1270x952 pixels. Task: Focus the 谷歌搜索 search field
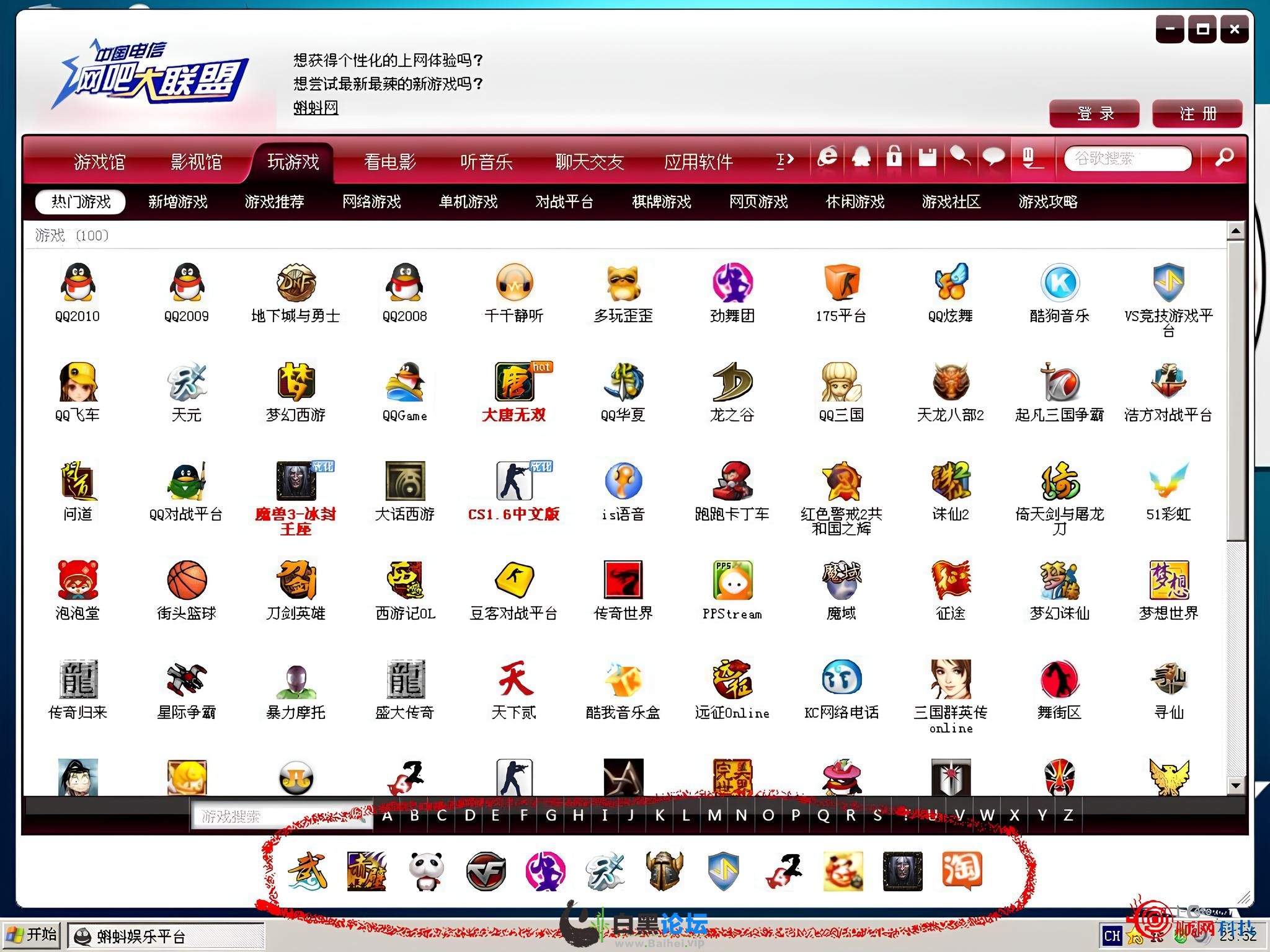(x=1128, y=158)
